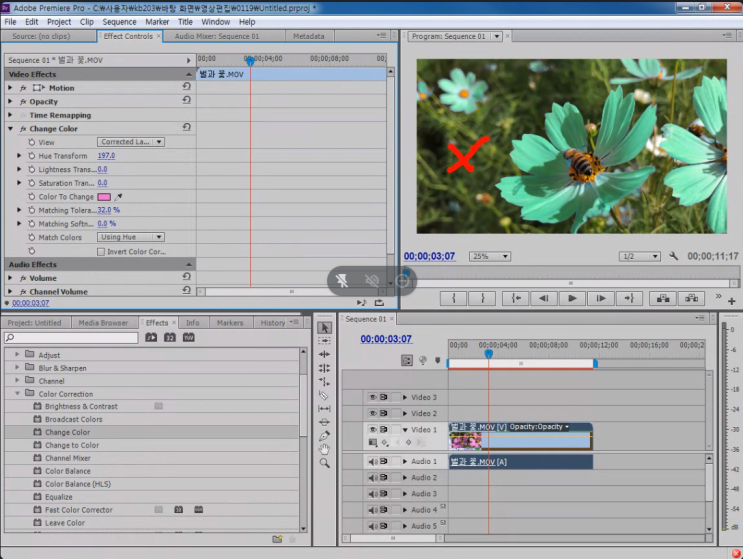Click the pink Color To Change swatch
Image resolution: width=743 pixels, height=559 pixels.
coord(103,197)
